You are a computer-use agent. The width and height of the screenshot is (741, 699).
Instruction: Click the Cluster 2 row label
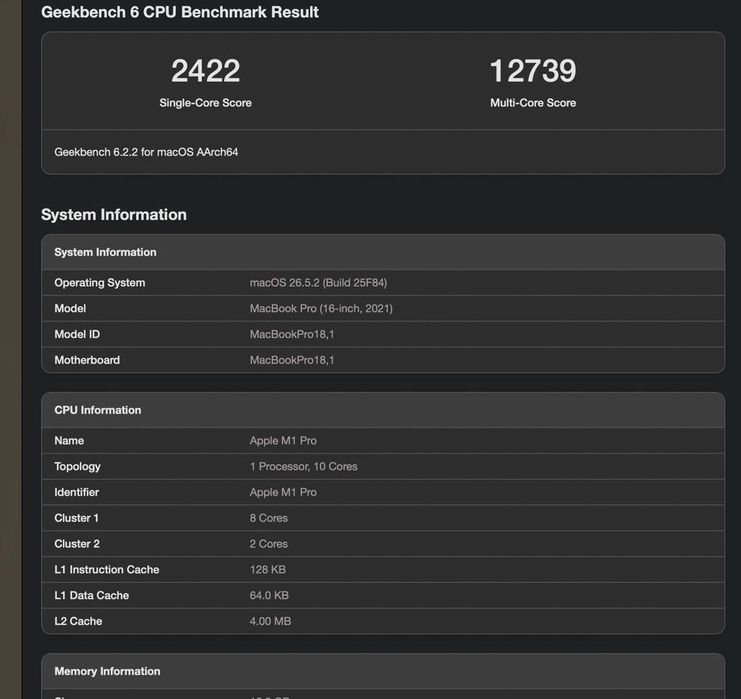tap(77, 544)
